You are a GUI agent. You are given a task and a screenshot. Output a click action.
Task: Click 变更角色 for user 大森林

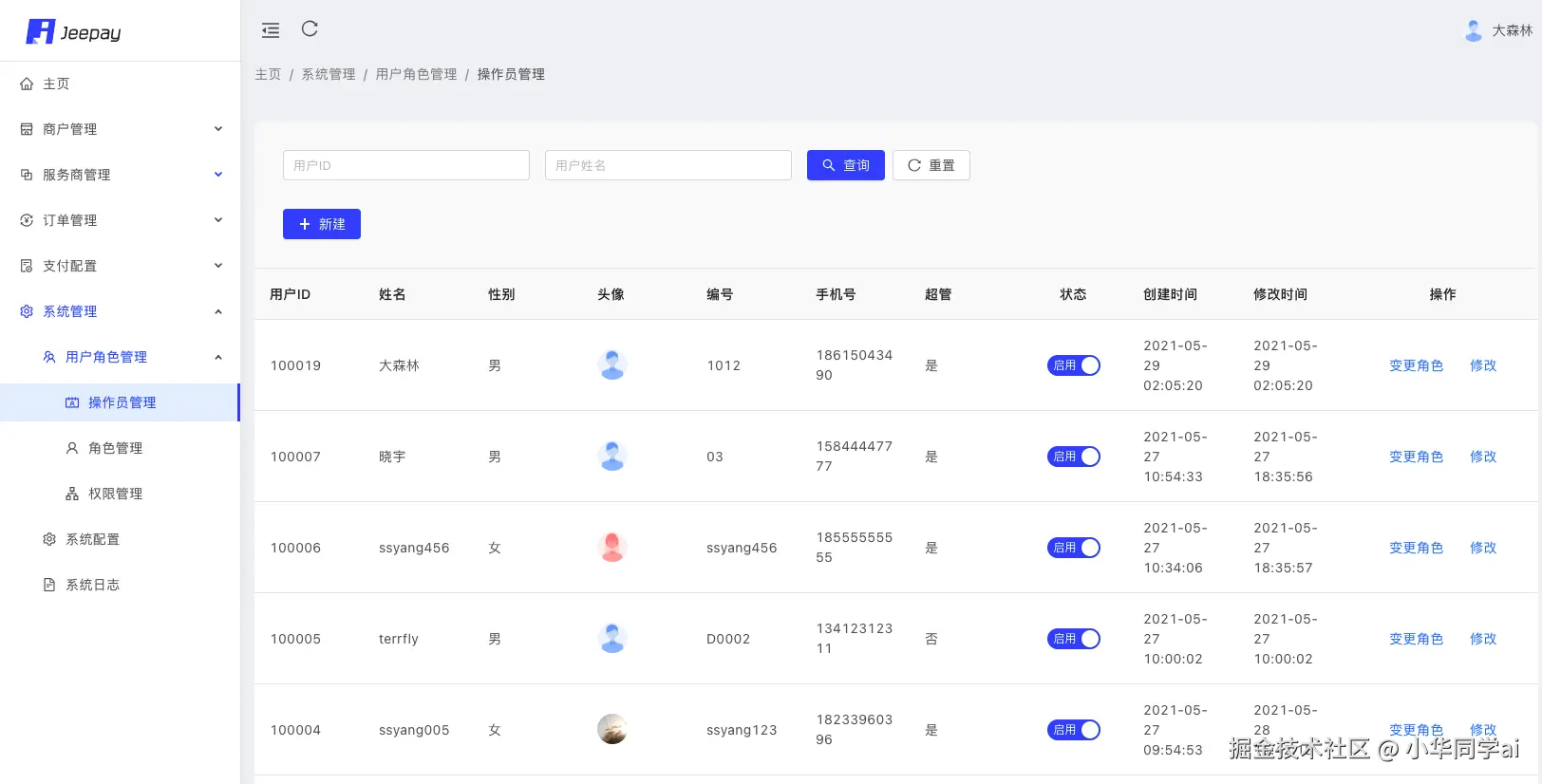pyautogui.click(x=1416, y=365)
